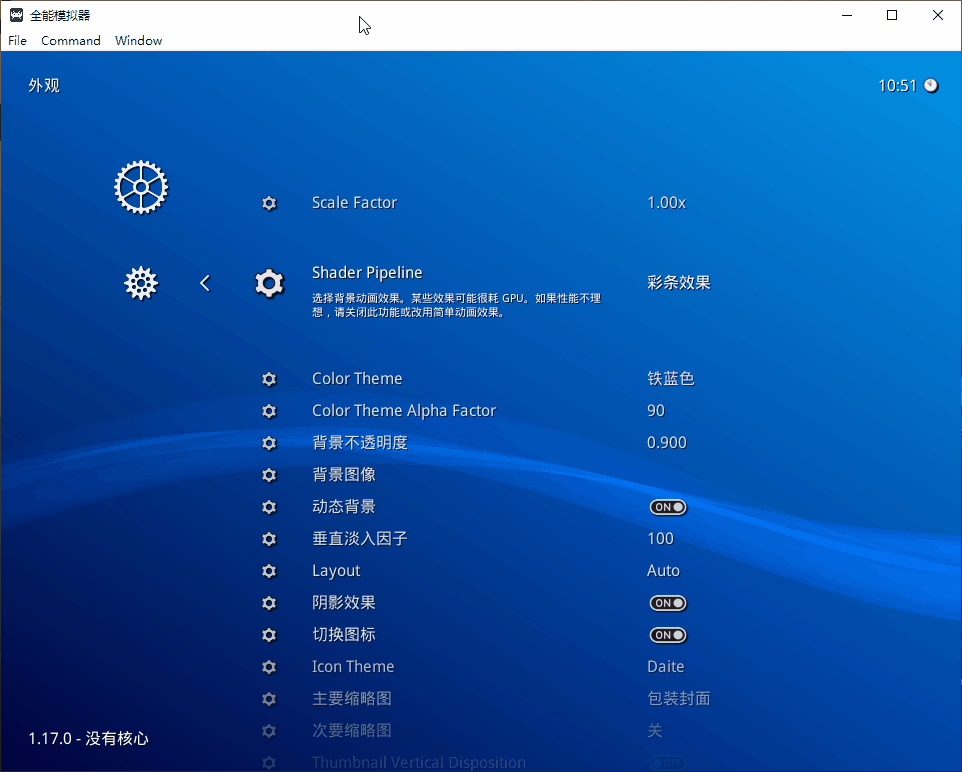Image resolution: width=962 pixels, height=772 pixels.
Task: Select the 次要缩略图 setting label
Action: click(352, 730)
